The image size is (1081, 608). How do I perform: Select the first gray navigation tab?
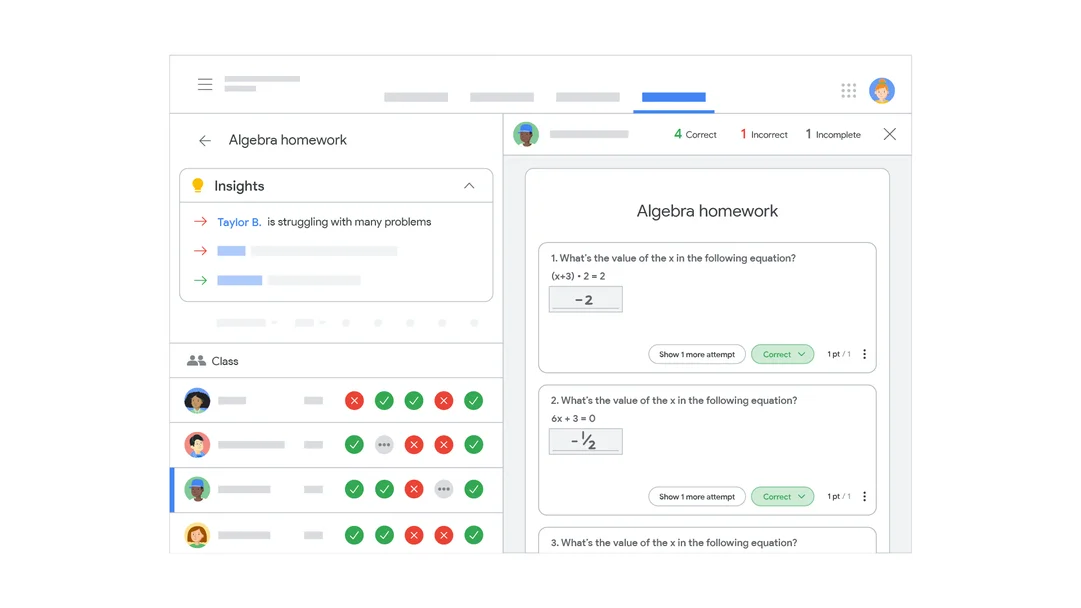[416, 97]
